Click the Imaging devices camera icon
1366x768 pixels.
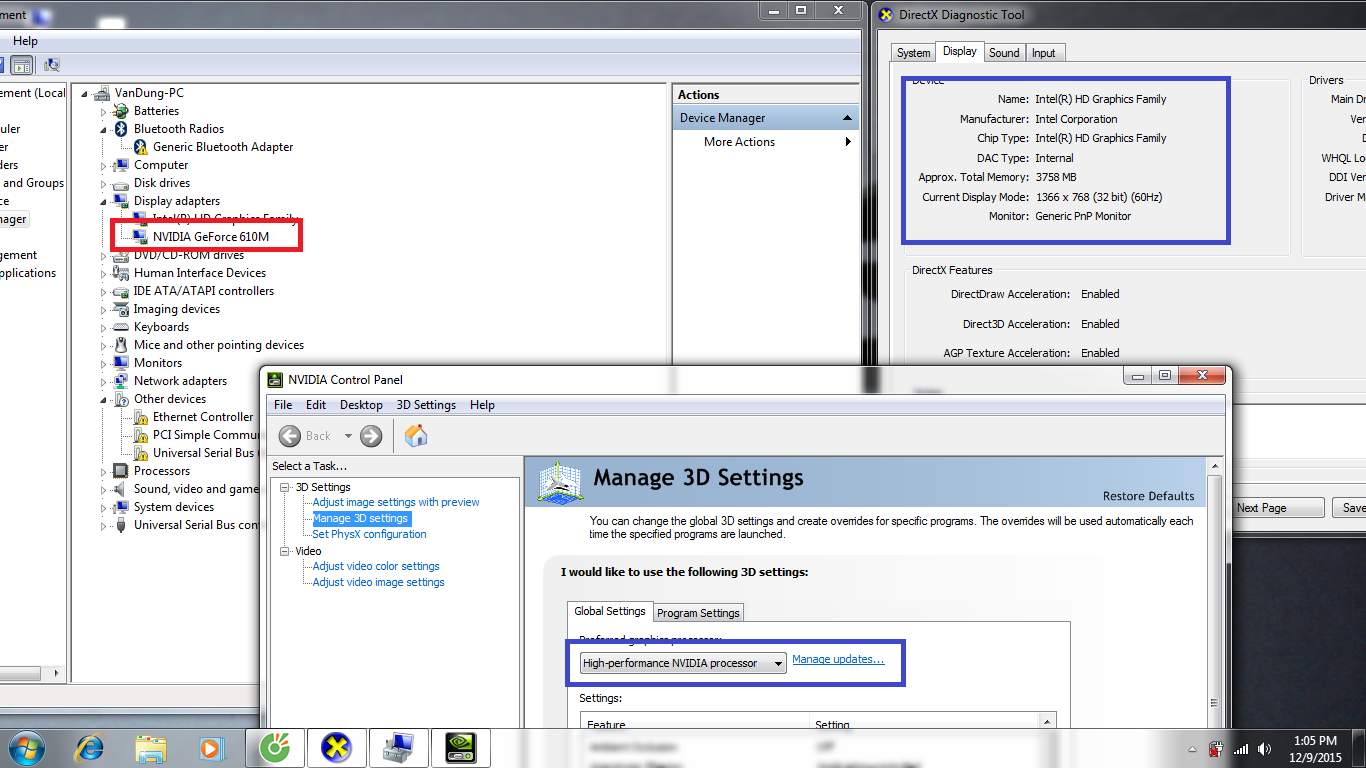[121, 309]
